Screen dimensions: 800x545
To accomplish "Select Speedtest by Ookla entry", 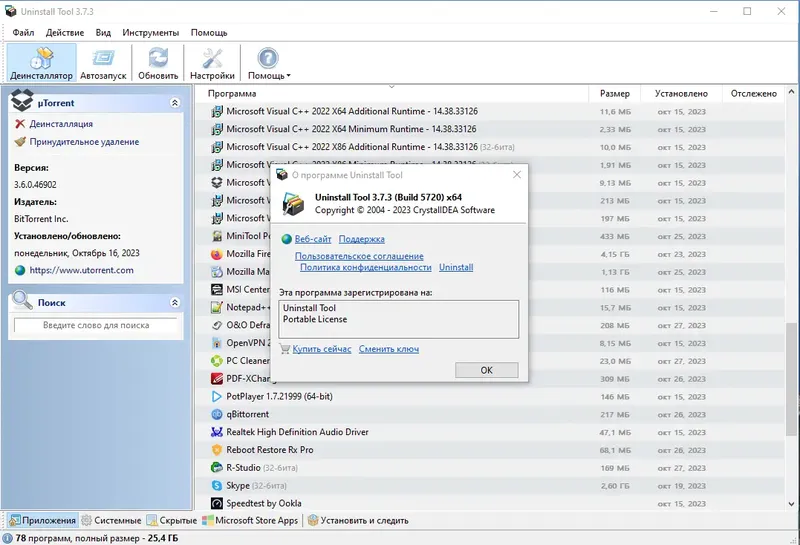I will [490, 504].
